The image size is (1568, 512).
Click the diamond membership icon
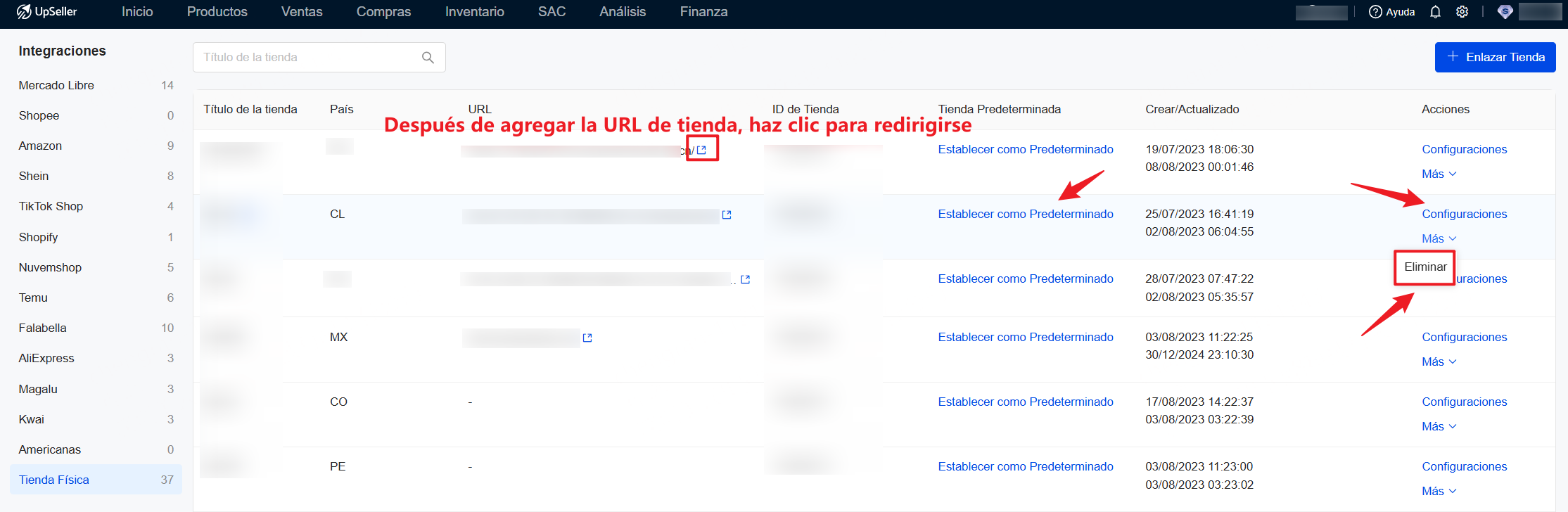[1505, 12]
